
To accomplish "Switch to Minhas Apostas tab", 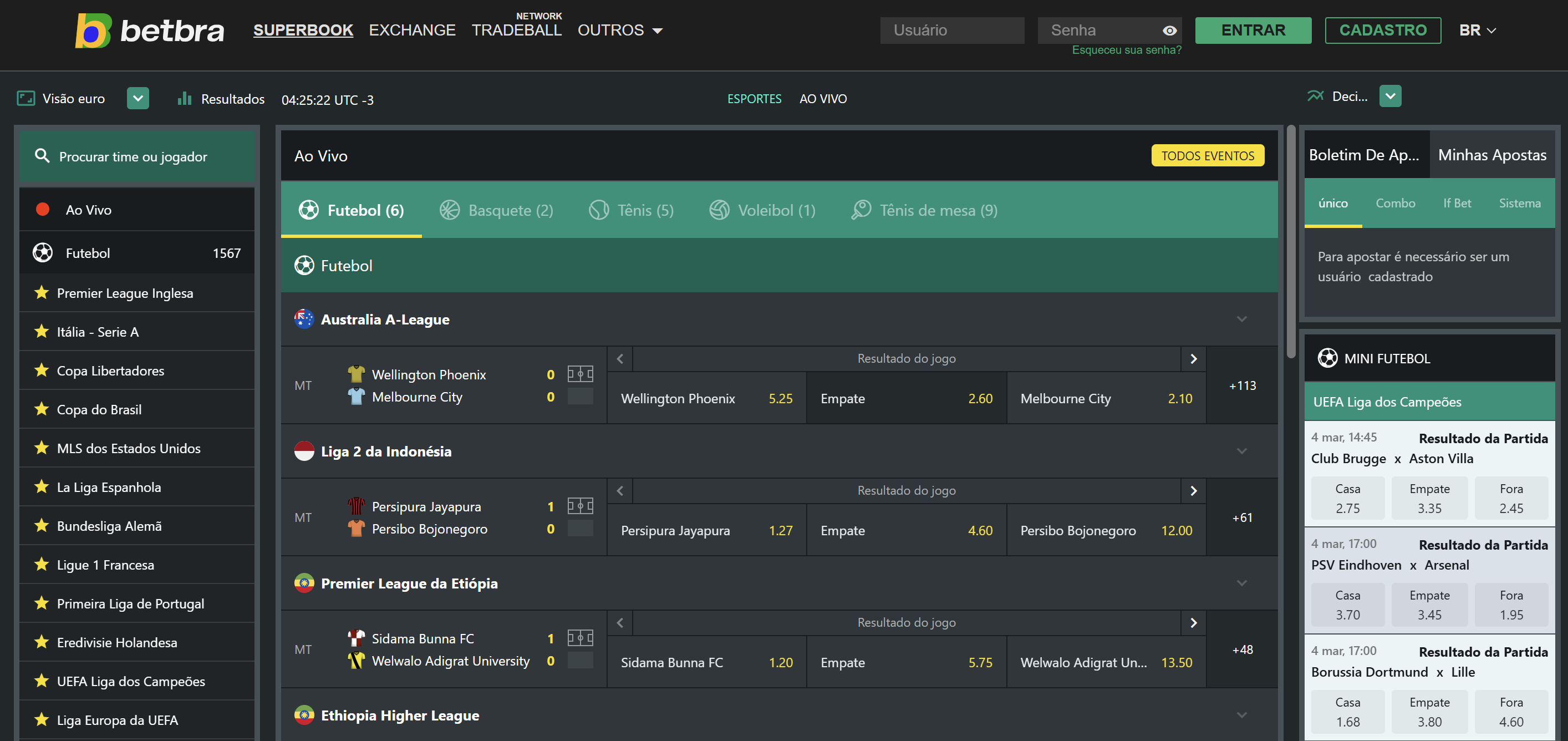I will point(1491,155).
